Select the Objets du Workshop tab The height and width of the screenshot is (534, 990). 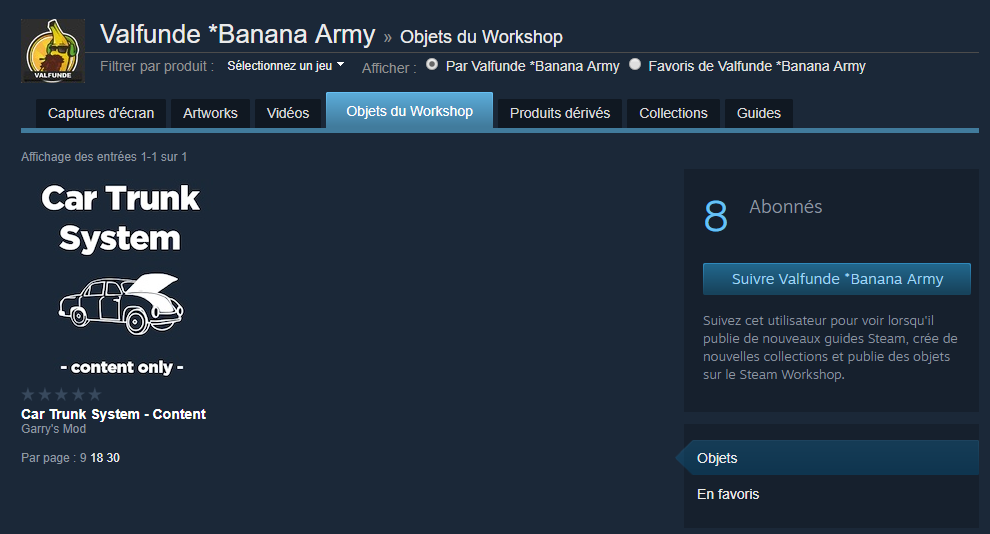(x=409, y=111)
